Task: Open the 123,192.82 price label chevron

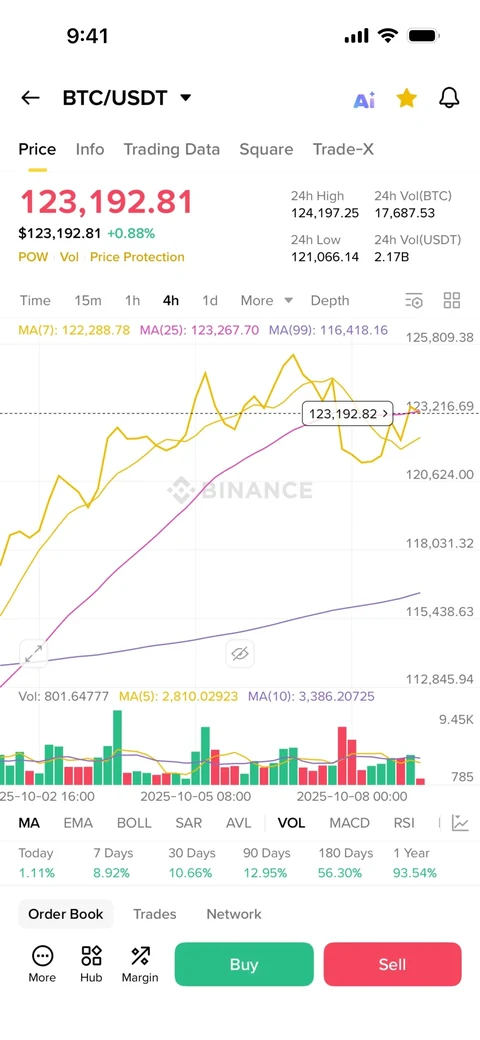Action: [385, 414]
